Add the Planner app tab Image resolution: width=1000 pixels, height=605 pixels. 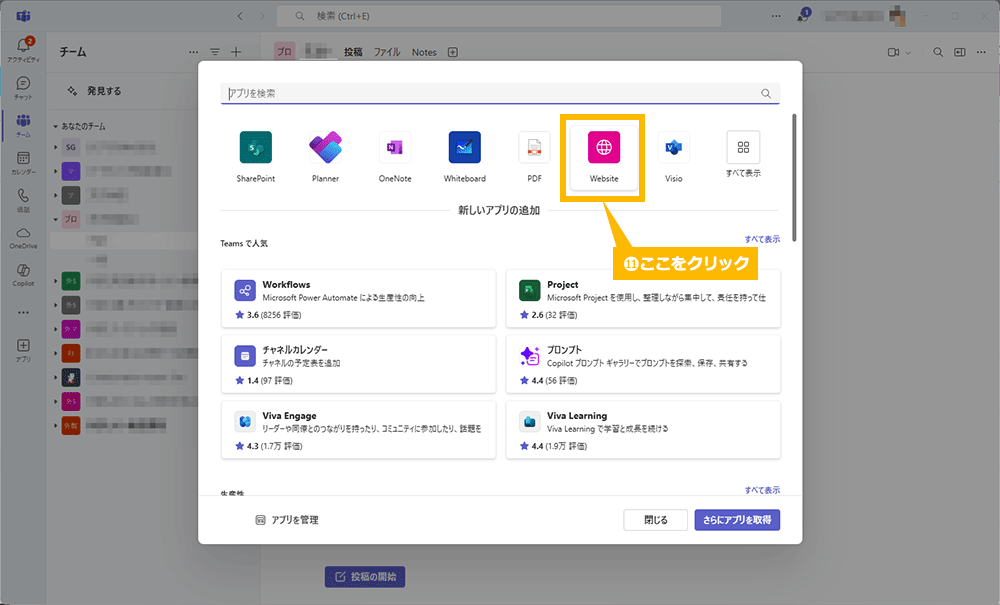coord(325,148)
